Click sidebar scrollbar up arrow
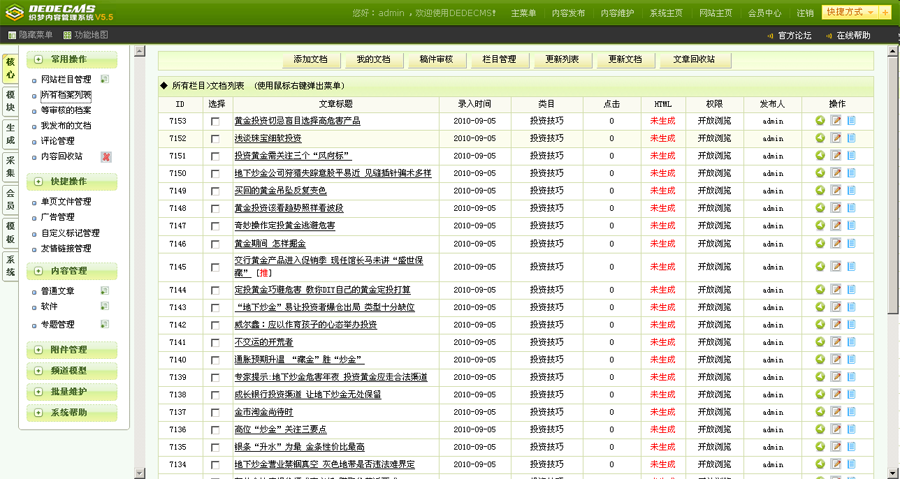 pos(139,52)
